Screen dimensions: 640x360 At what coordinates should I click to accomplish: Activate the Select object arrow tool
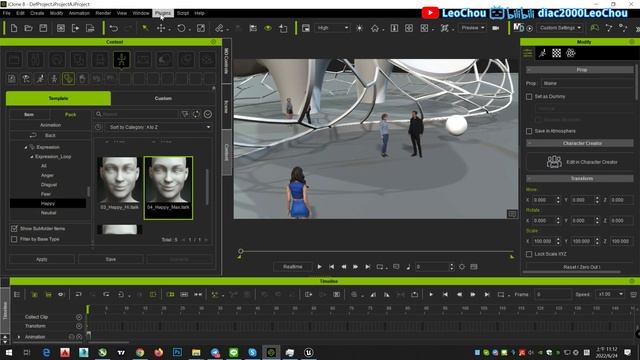(x=145, y=28)
